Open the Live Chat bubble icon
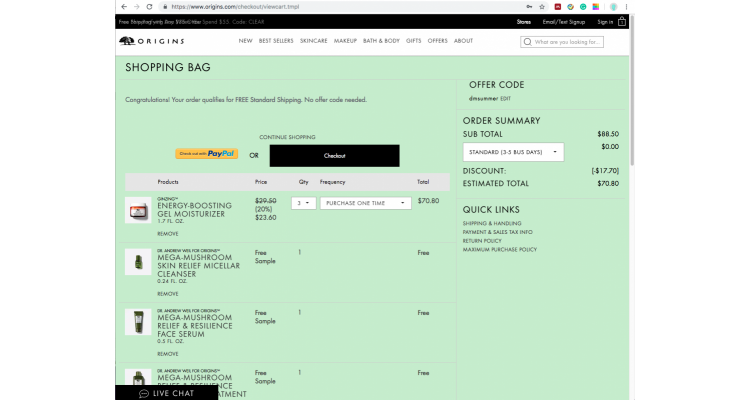This screenshot has width=750, height=400. [x=144, y=393]
